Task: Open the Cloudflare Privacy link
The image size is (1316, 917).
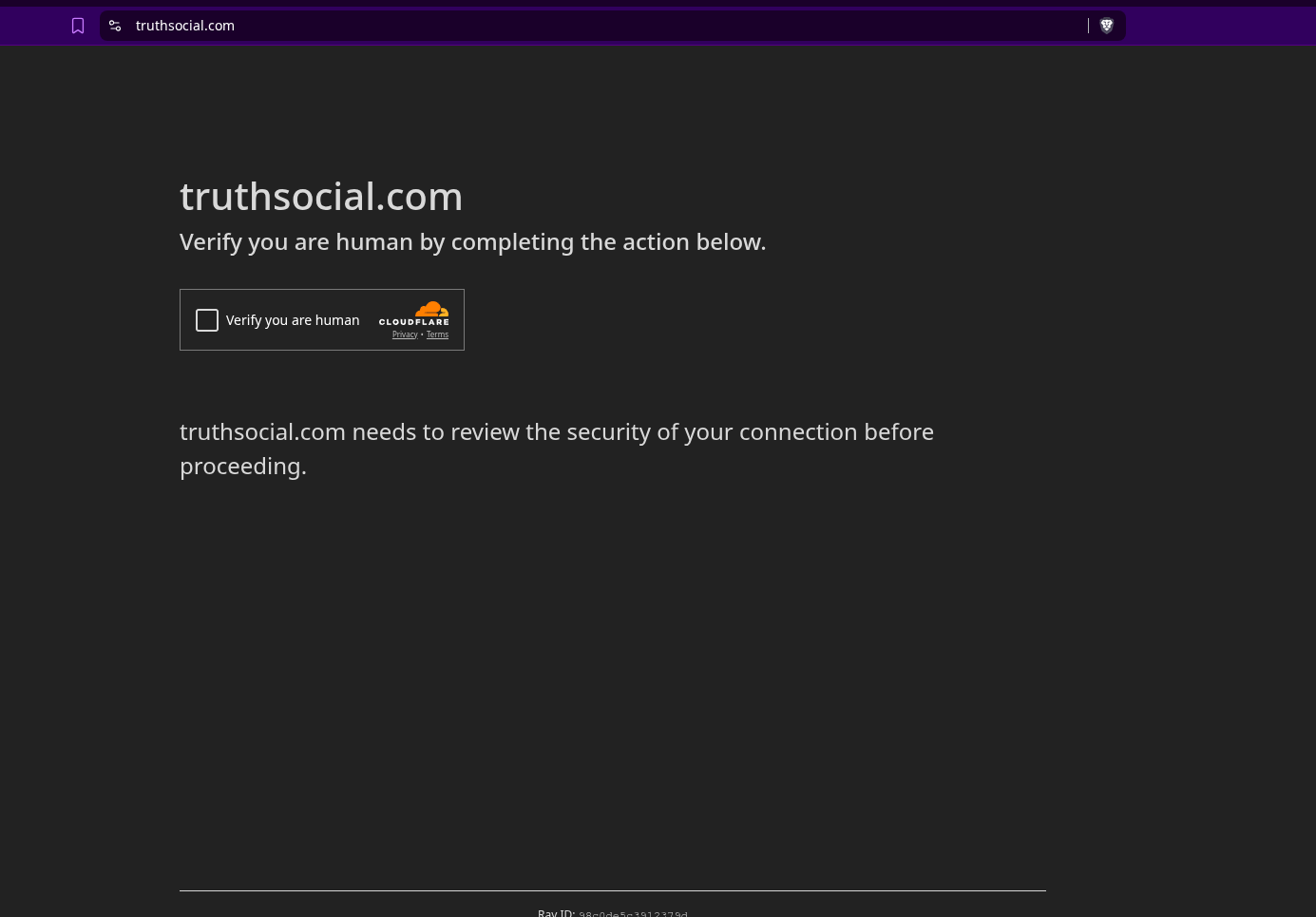Action: (x=405, y=334)
